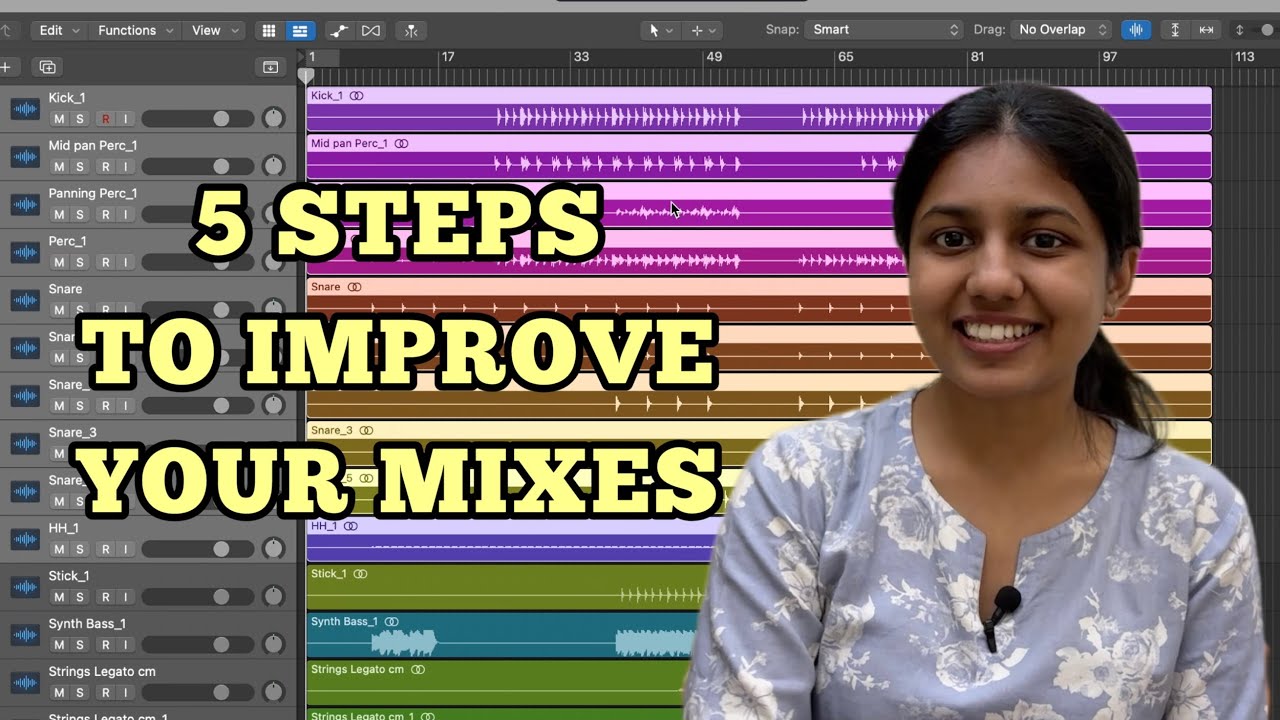Record-enable the Perc_1 track
1280x720 pixels.
click(105, 263)
